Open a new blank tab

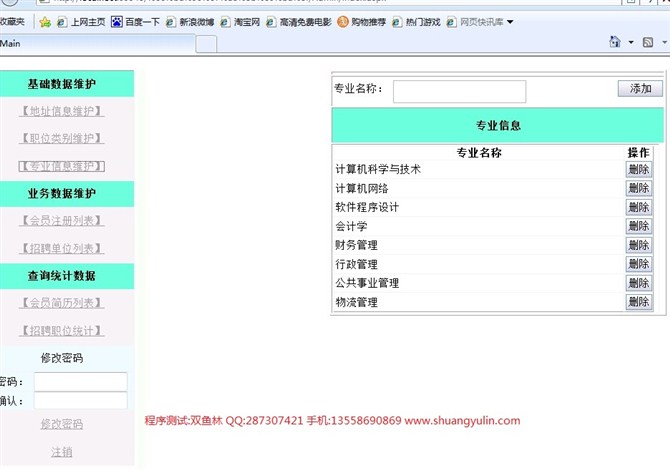pyautogui.click(x=206, y=43)
